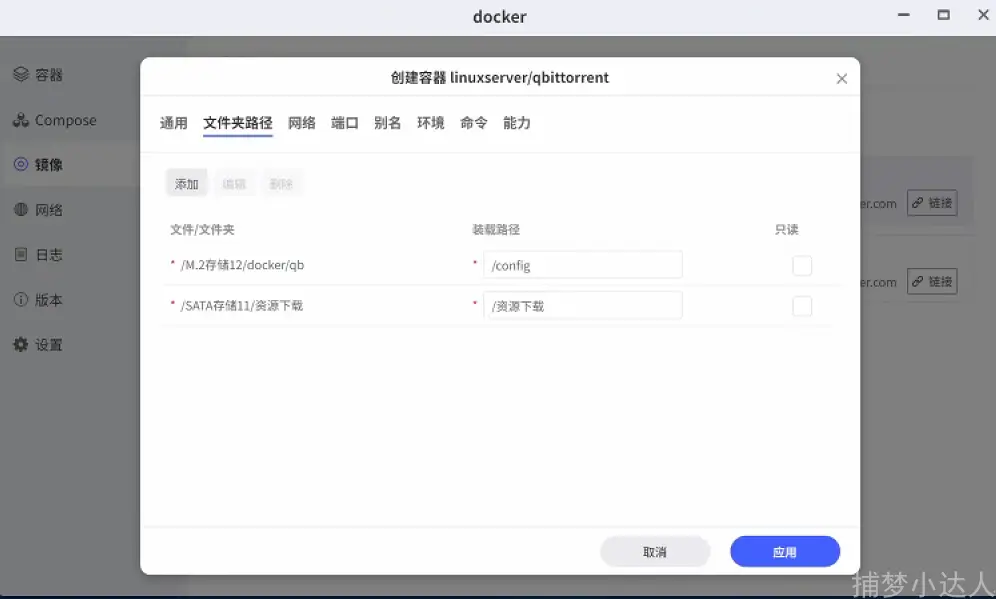996x599 pixels.
Task: Switch to the 端口 tab
Action: tap(344, 123)
